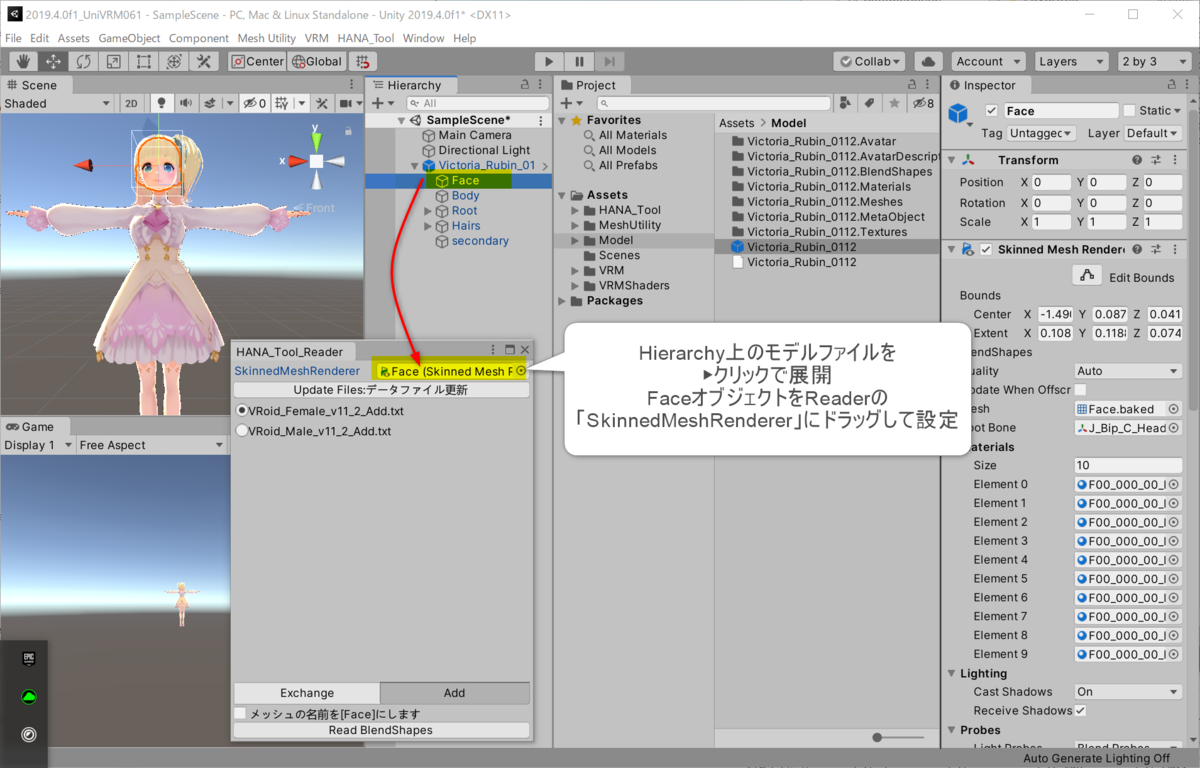Enable Face object active checkbox
1200x768 pixels.
(992, 111)
